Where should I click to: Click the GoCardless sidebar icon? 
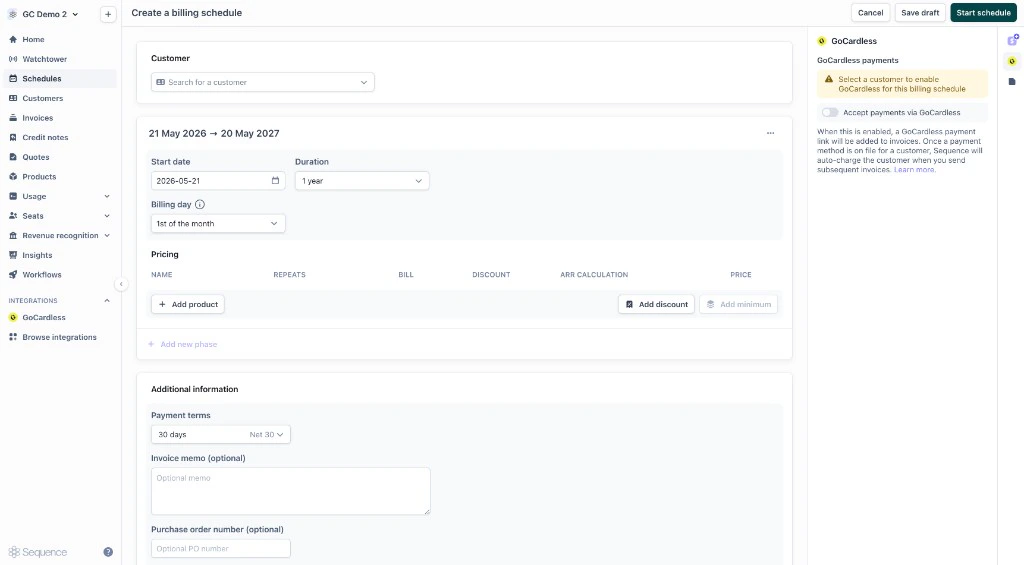coord(13,317)
